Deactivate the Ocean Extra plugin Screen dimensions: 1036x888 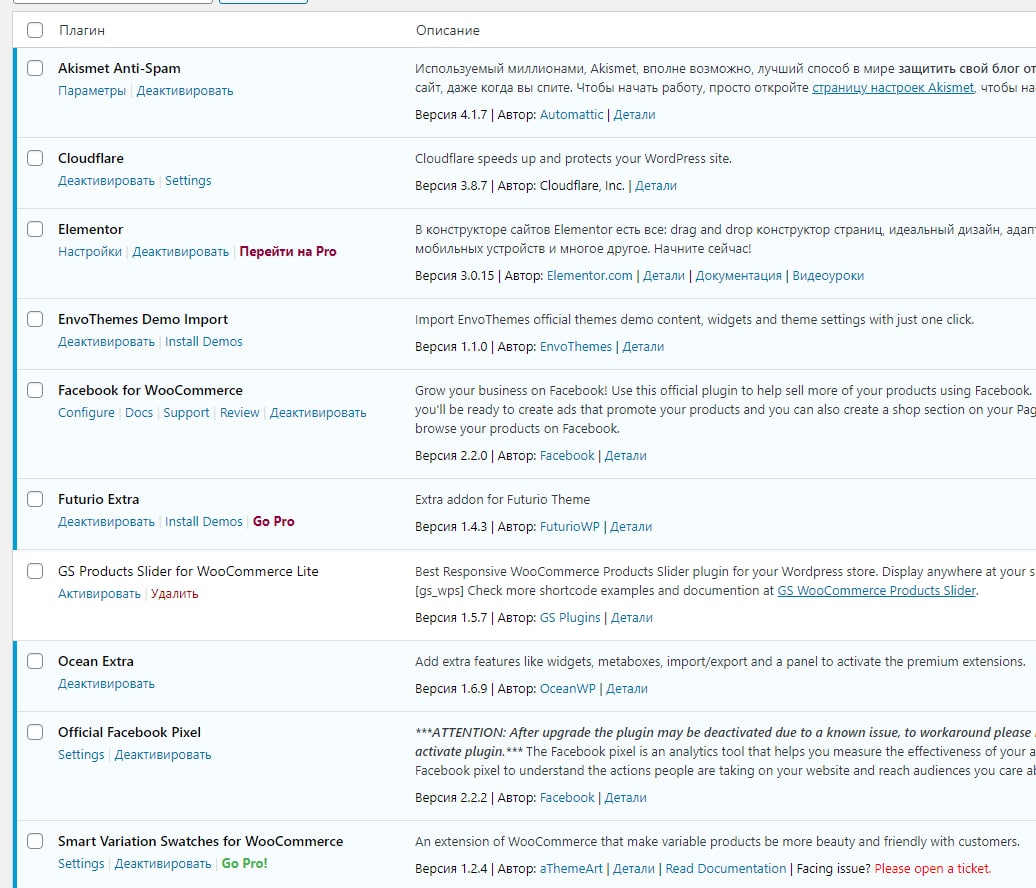(106, 683)
